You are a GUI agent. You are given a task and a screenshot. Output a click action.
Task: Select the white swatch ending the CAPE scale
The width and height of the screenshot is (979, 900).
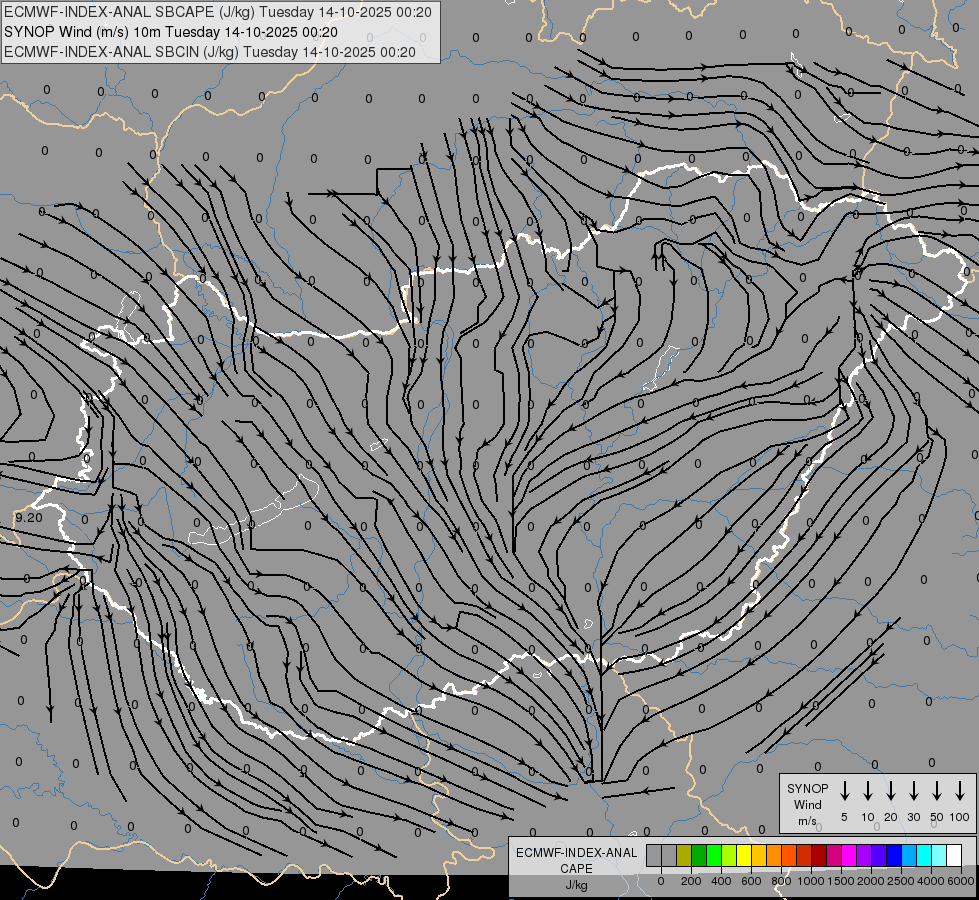coord(955,855)
